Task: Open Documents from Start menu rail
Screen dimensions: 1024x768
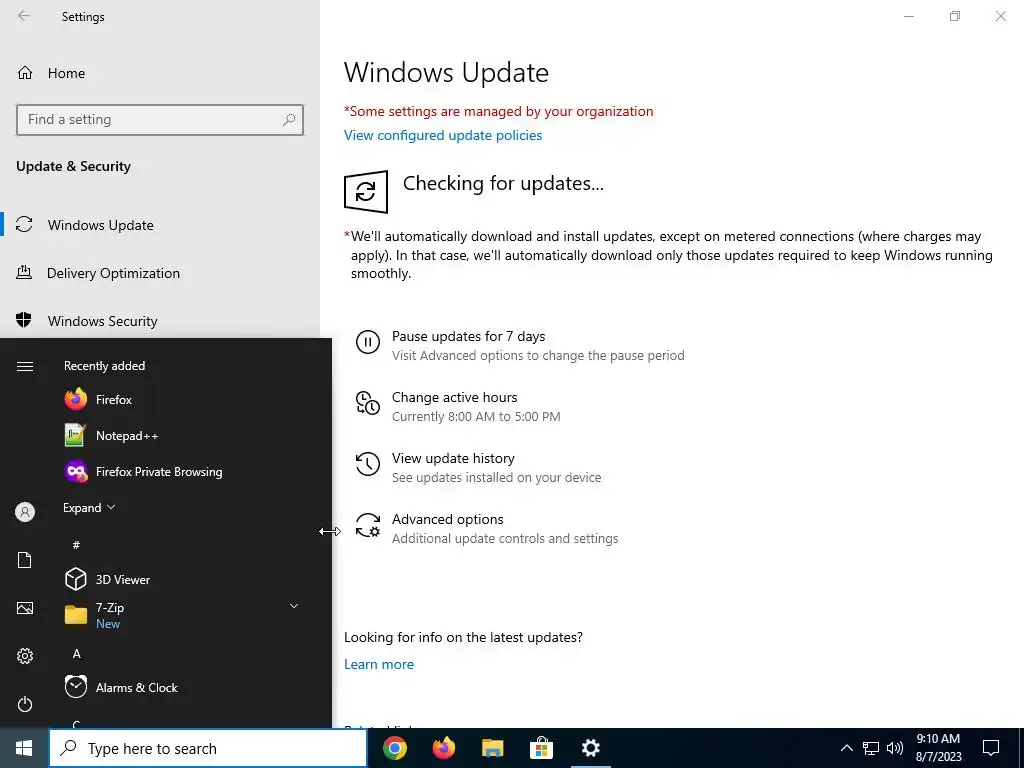Action: [25, 560]
